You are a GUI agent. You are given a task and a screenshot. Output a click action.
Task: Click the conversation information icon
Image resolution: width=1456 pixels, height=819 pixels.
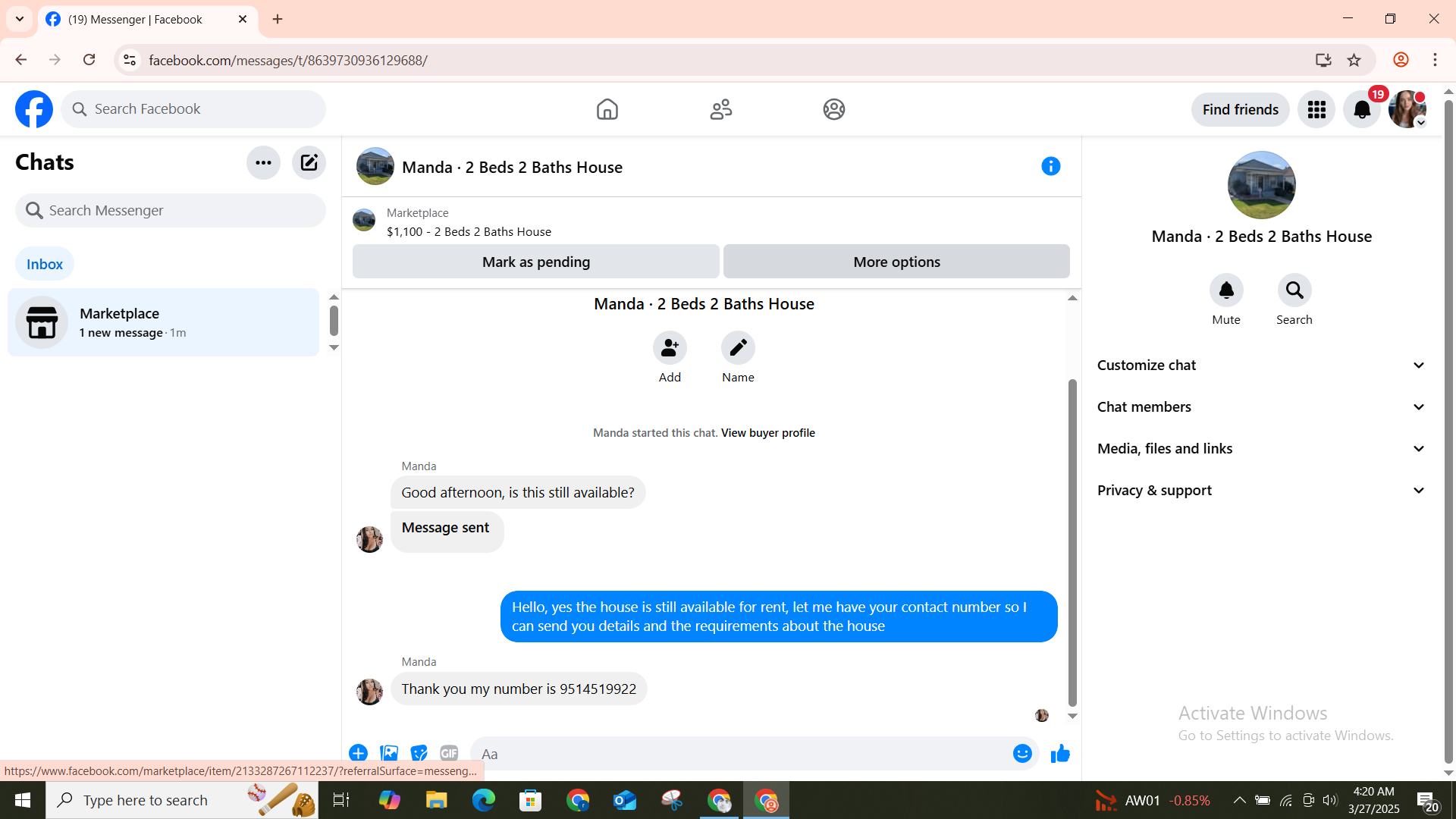[x=1050, y=166]
